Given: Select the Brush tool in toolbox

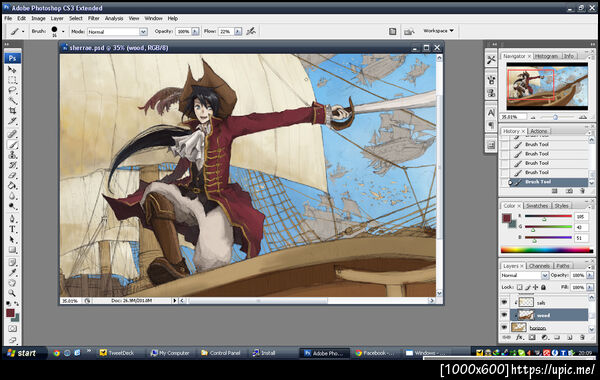Looking at the screenshot, I should tap(12, 145).
